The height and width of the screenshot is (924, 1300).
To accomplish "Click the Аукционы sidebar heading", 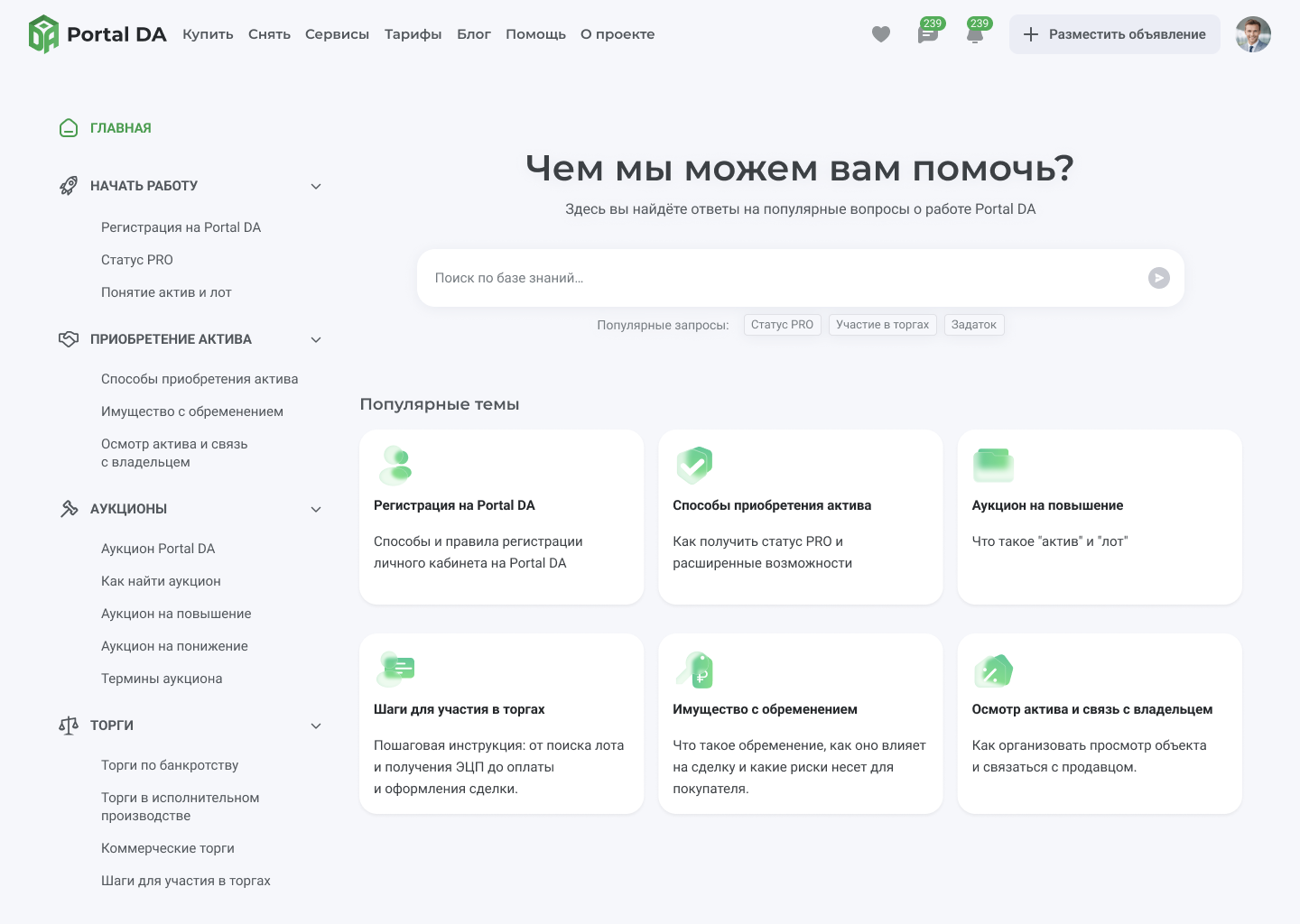I will (128, 509).
